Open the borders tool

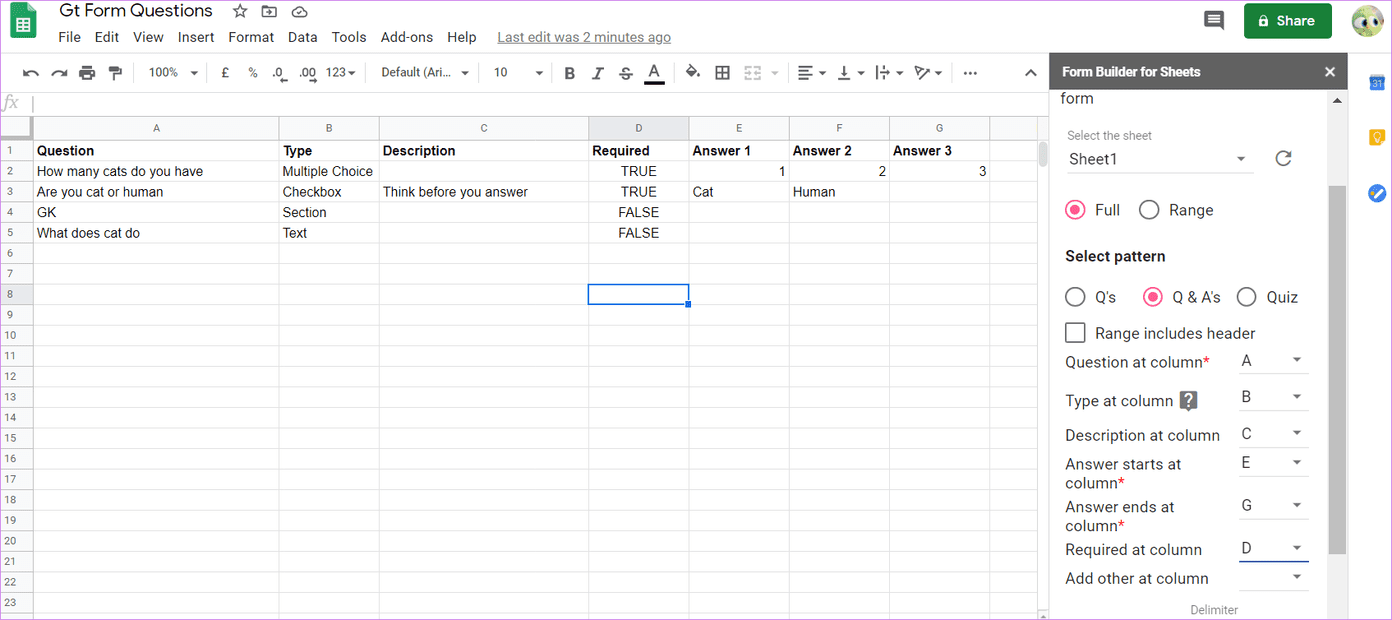(x=723, y=73)
